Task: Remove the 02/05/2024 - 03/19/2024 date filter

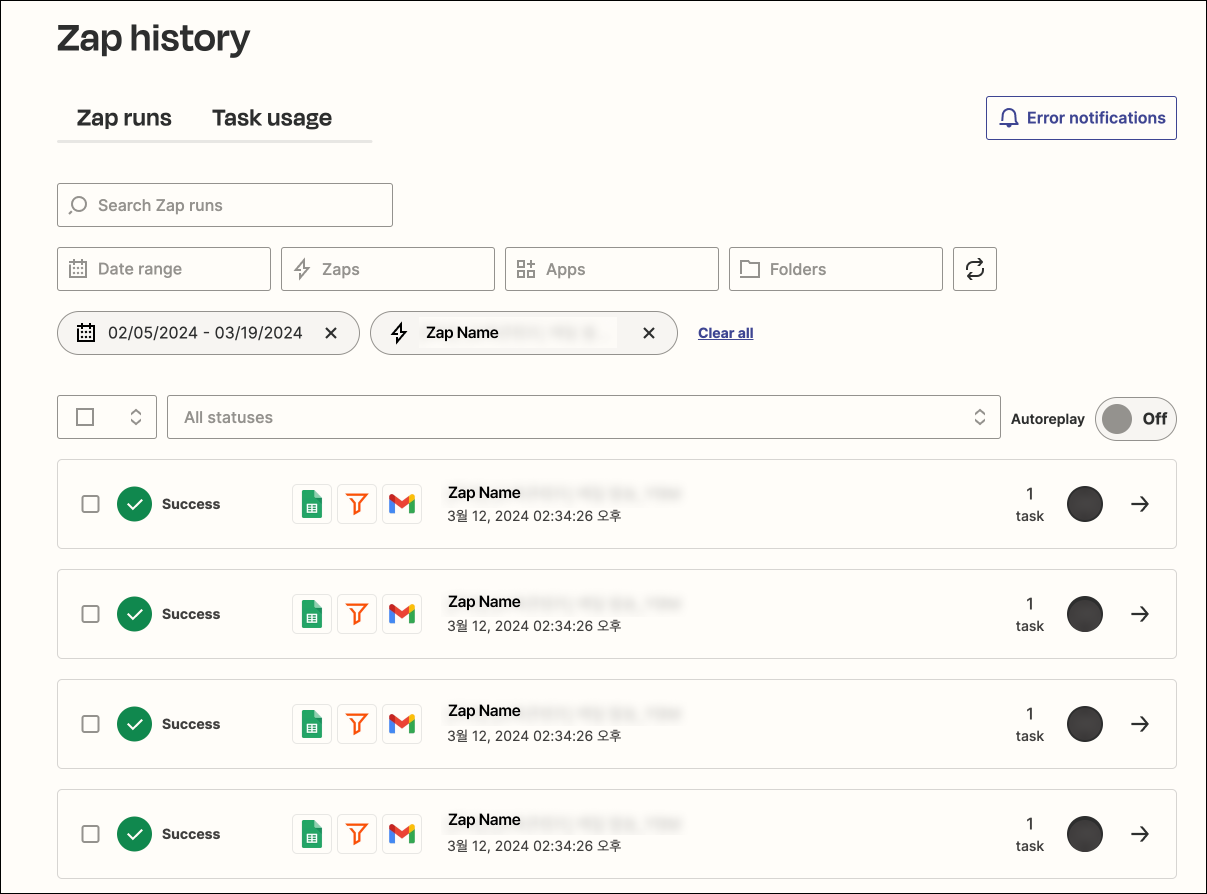Action: (x=331, y=333)
